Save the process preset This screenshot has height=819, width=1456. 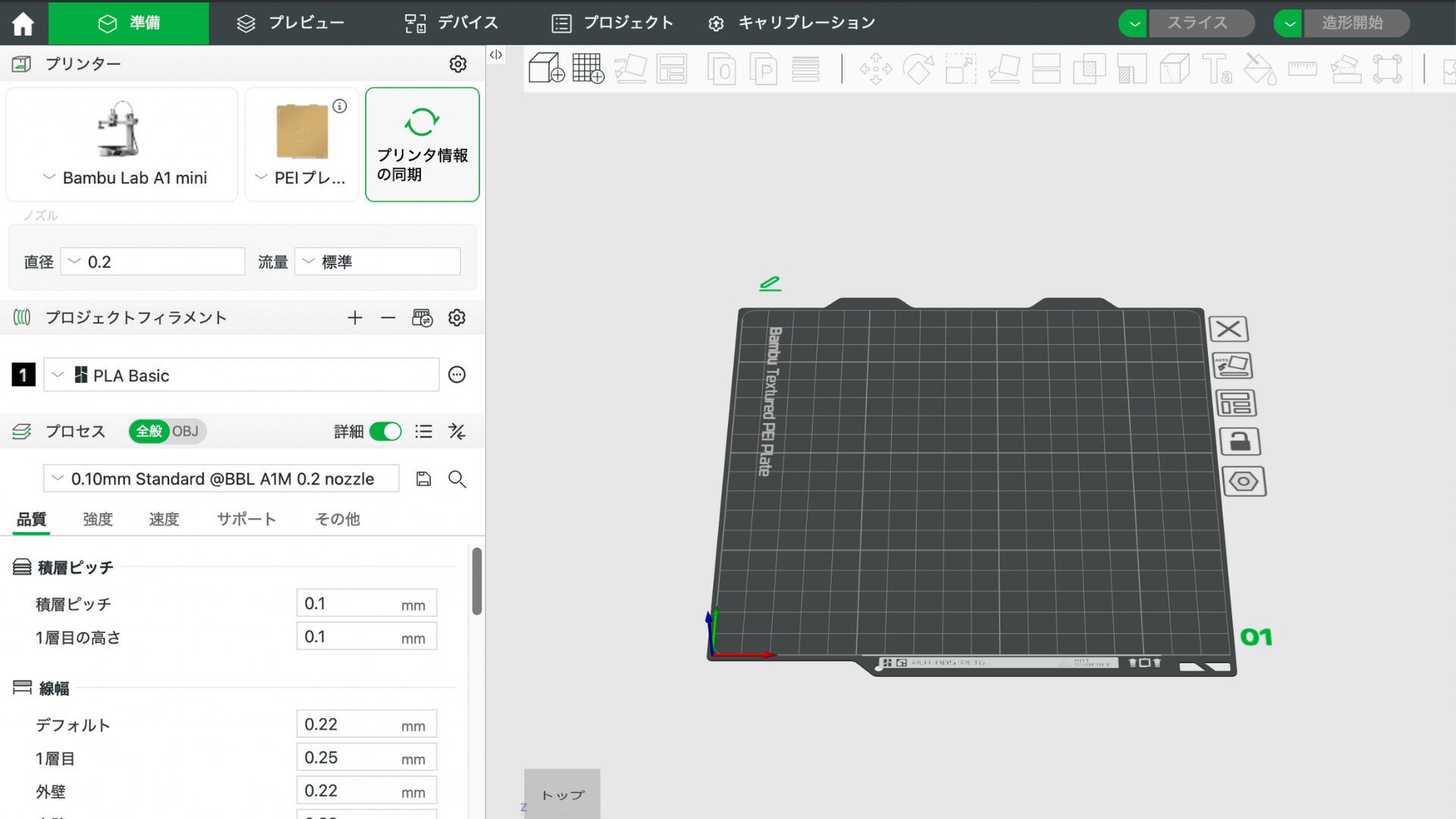424,479
